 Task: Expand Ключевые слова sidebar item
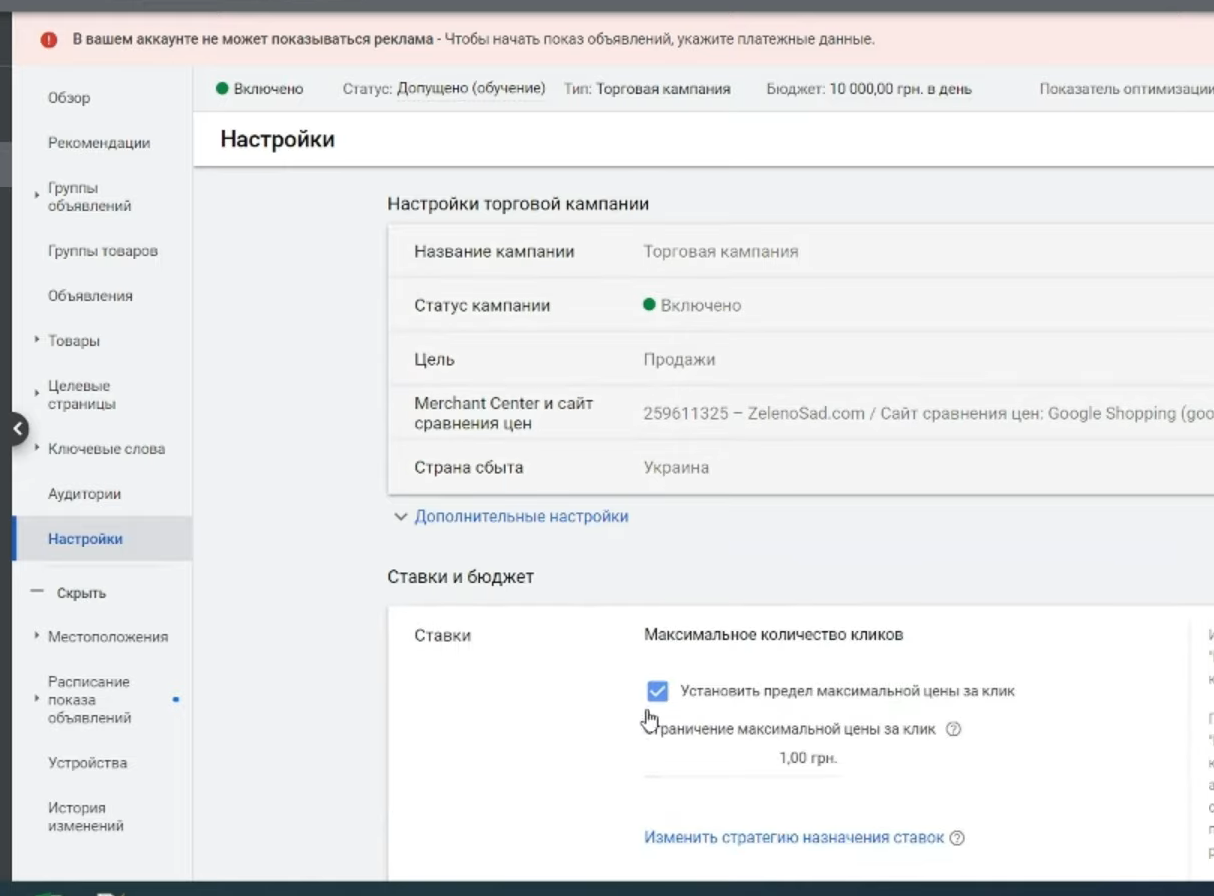(105, 449)
